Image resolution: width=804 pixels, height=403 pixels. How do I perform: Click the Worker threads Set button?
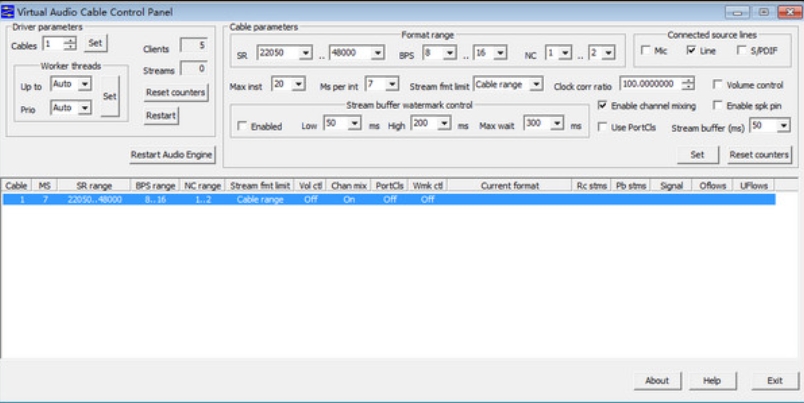tap(110, 96)
